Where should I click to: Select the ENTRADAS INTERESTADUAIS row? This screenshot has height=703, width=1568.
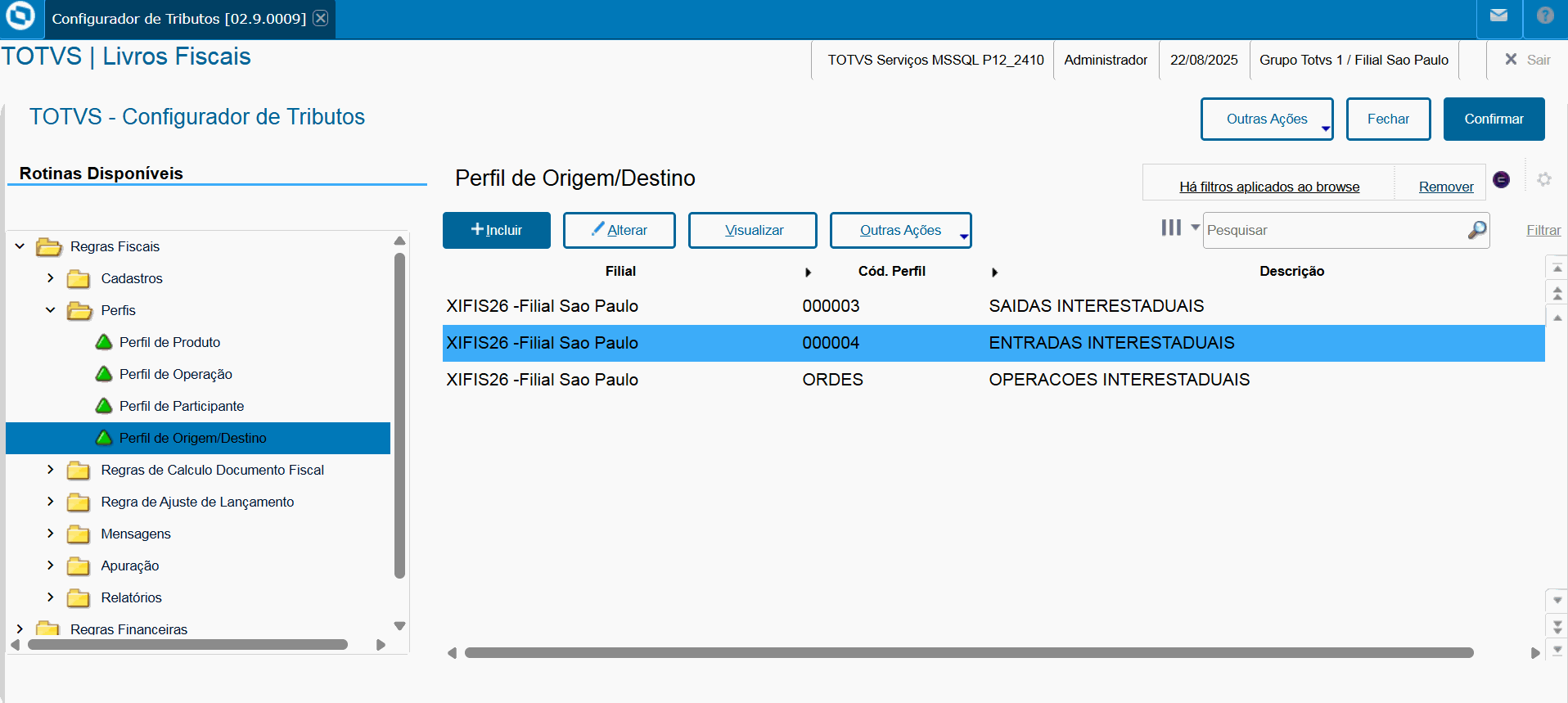coord(994,343)
